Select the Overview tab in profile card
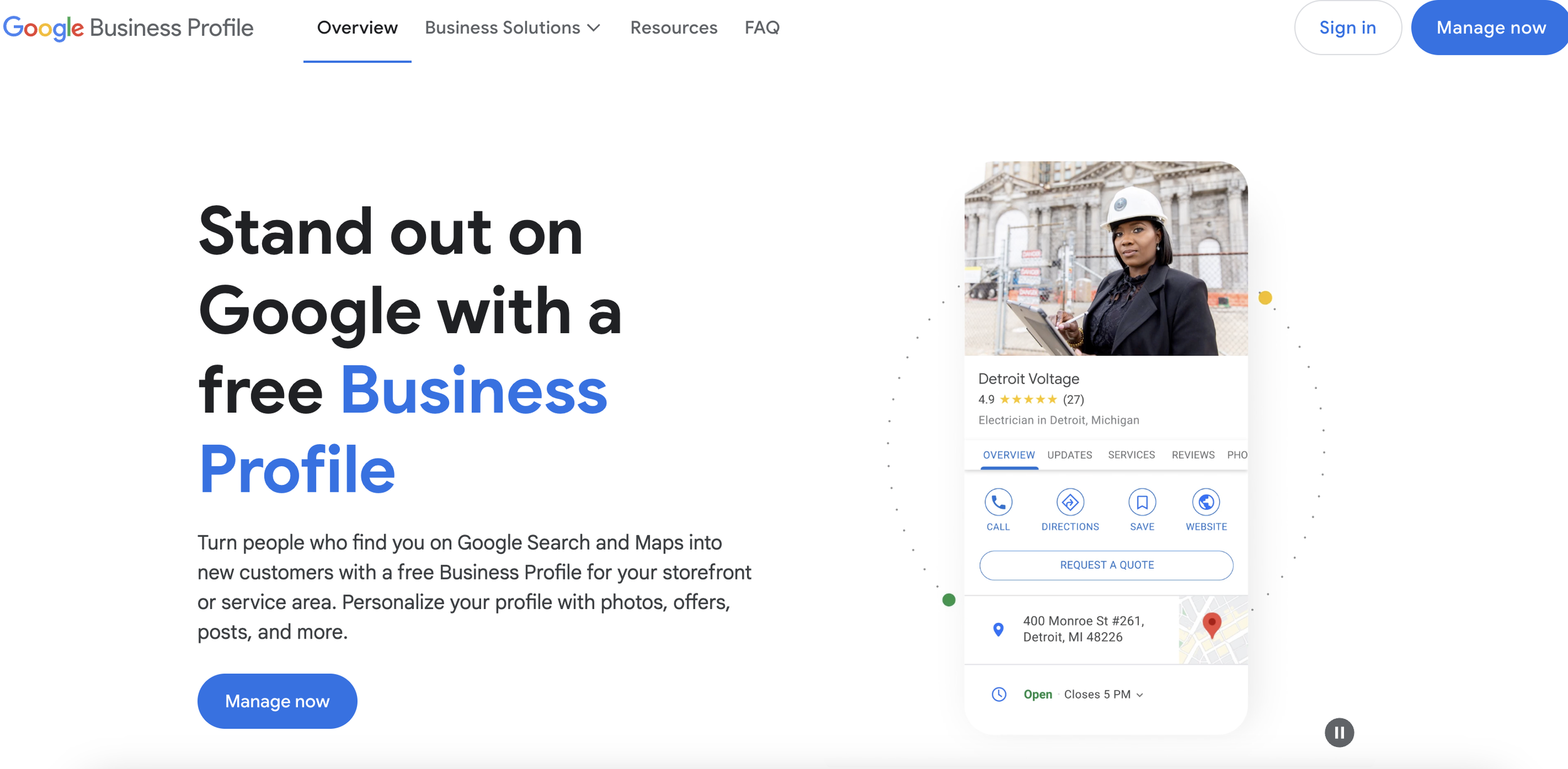This screenshot has width=1568, height=769. [1009, 455]
